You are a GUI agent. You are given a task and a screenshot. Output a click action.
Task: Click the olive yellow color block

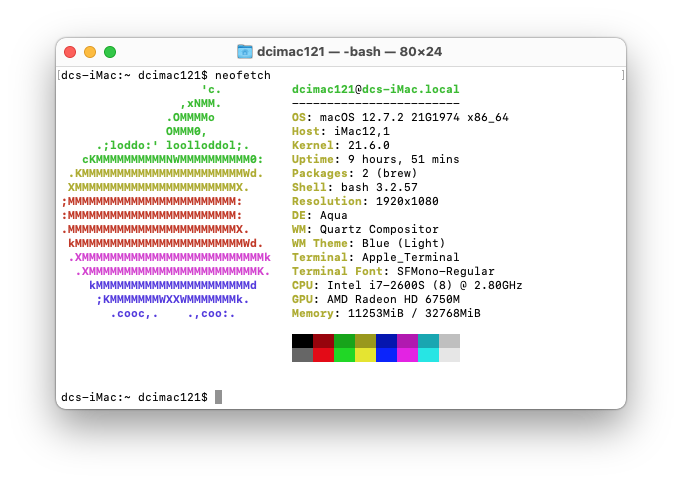[365, 341]
